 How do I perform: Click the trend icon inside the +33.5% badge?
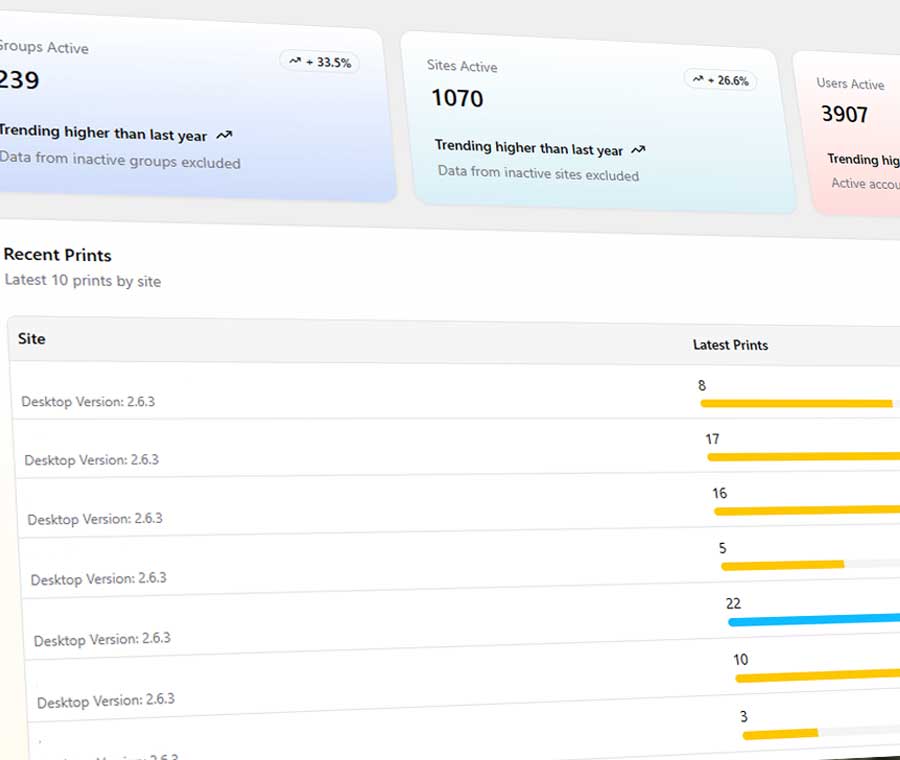click(294, 60)
